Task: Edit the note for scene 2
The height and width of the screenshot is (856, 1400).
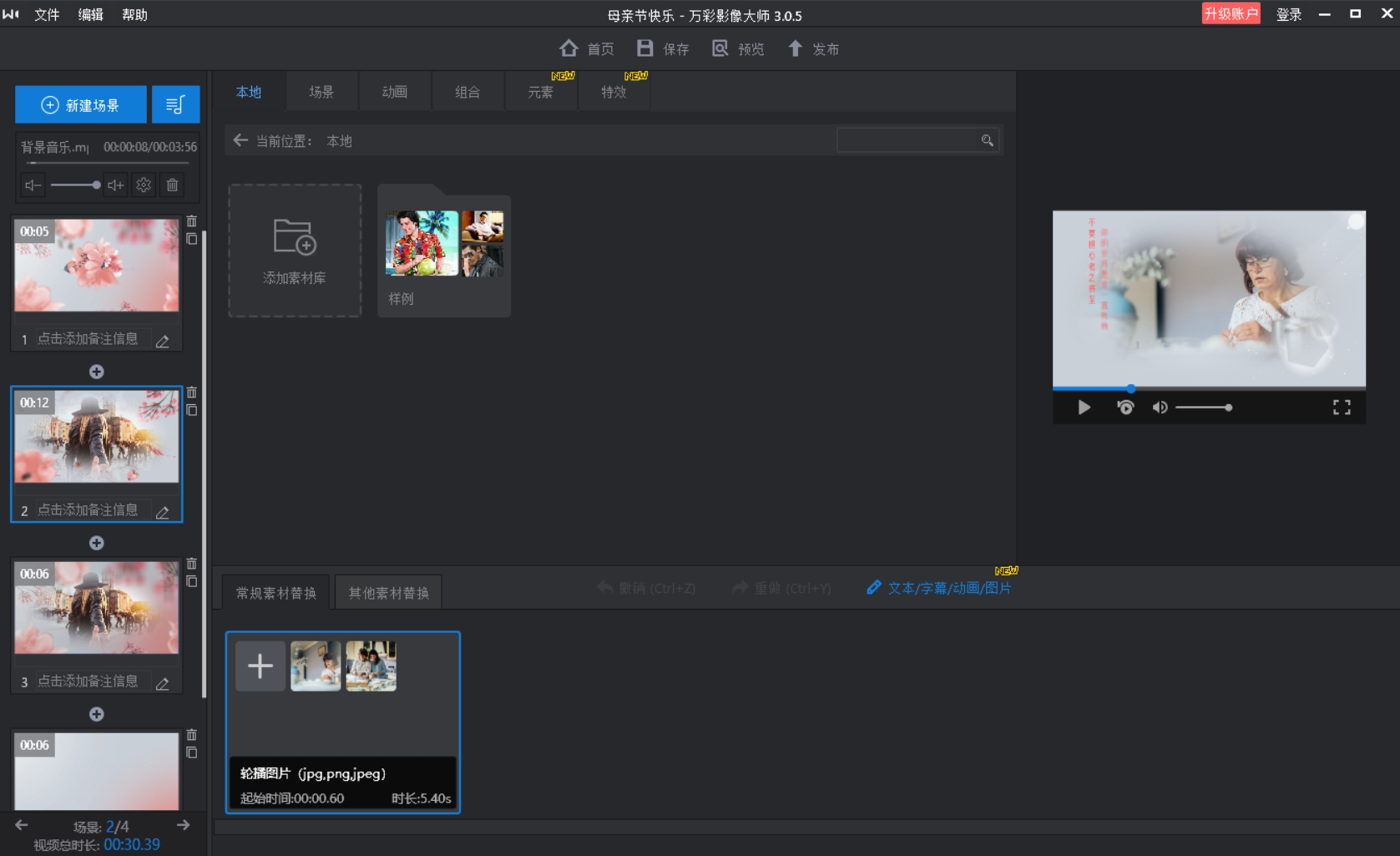Action: coord(163,511)
